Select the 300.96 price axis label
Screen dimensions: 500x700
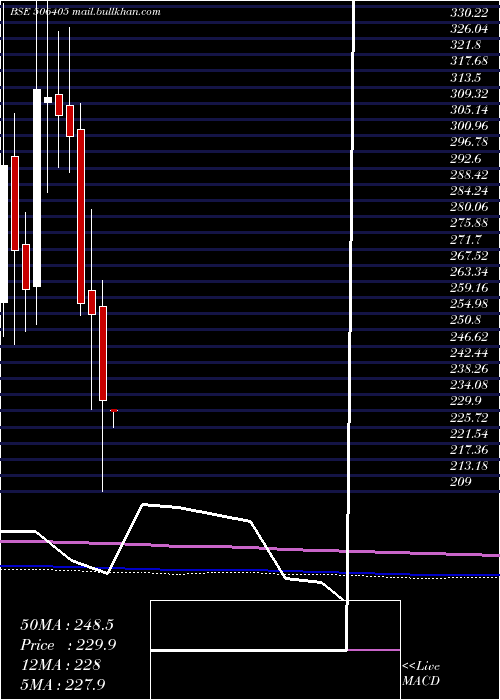coord(469,126)
